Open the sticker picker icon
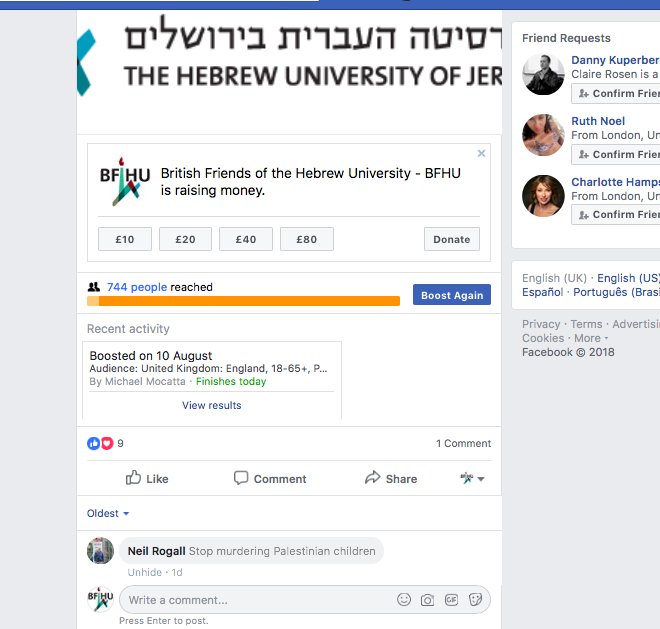 475,600
